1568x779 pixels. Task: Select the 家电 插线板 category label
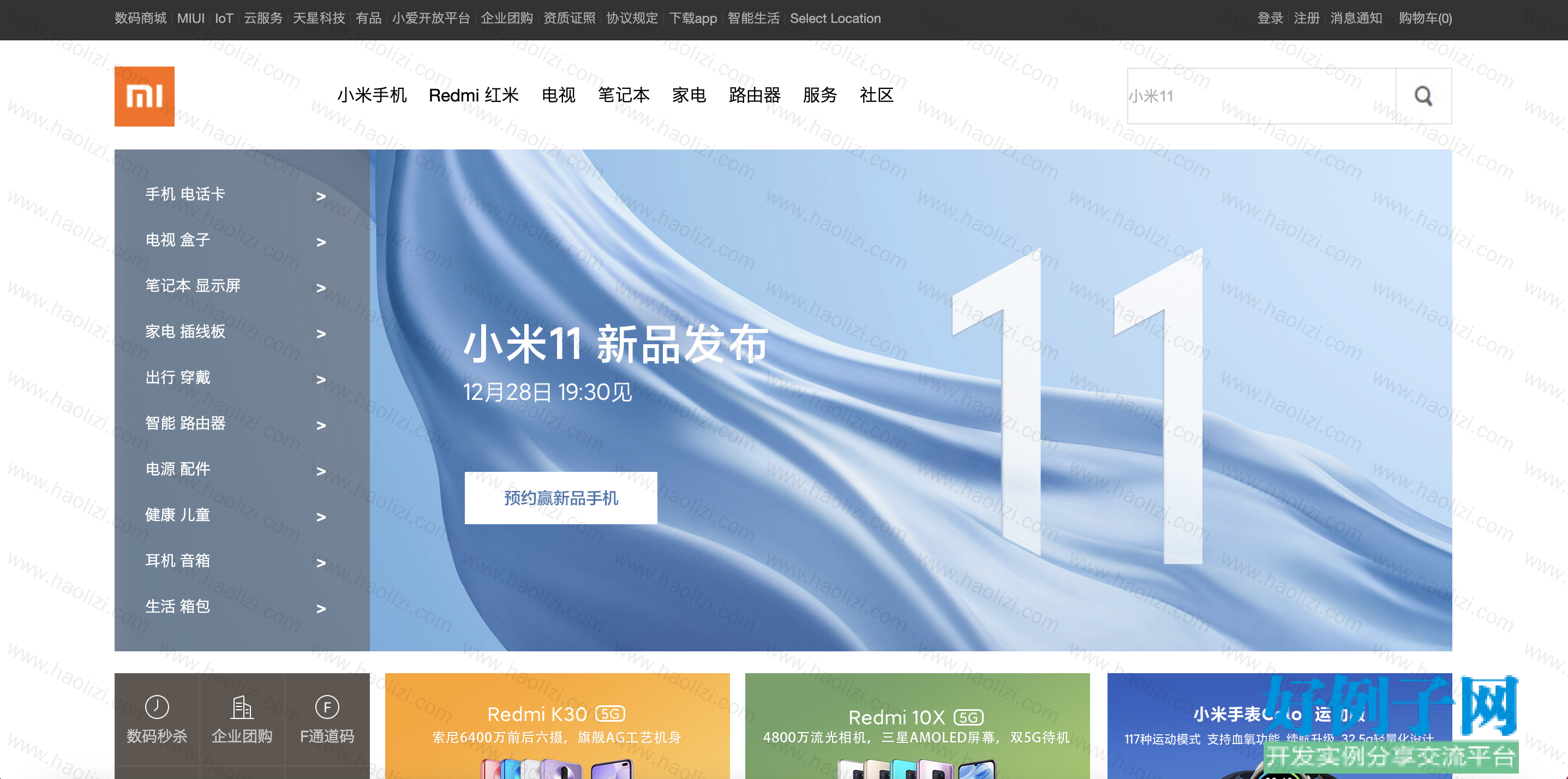click(185, 332)
